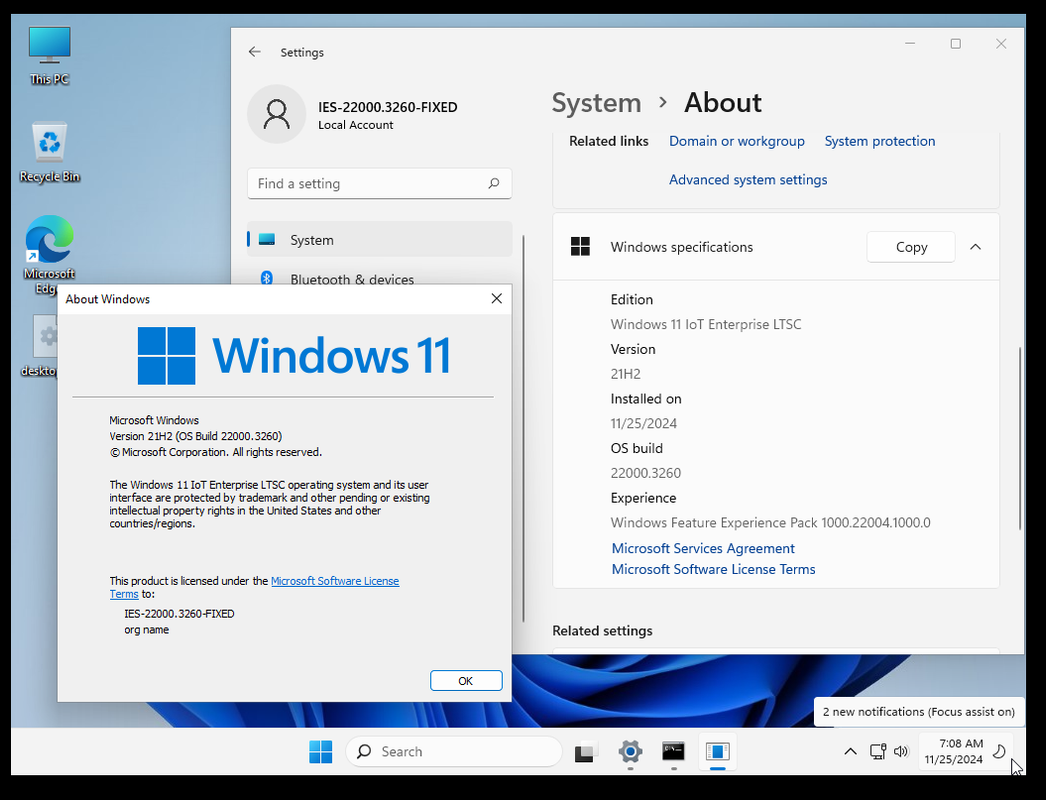The image size is (1046, 800).
Task: Click the 'org name' text in dialog
Action: coord(146,630)
